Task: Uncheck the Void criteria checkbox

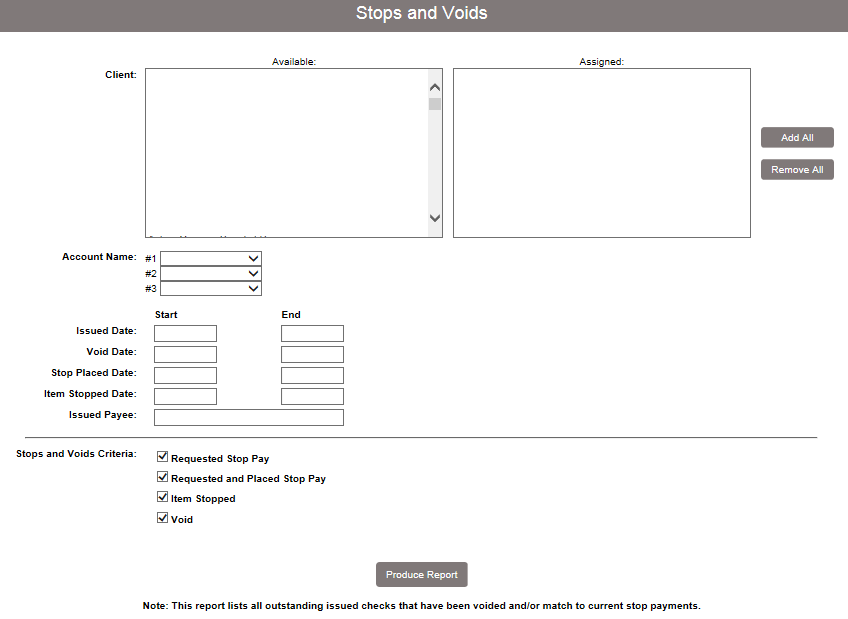Action: click(162, 518)
